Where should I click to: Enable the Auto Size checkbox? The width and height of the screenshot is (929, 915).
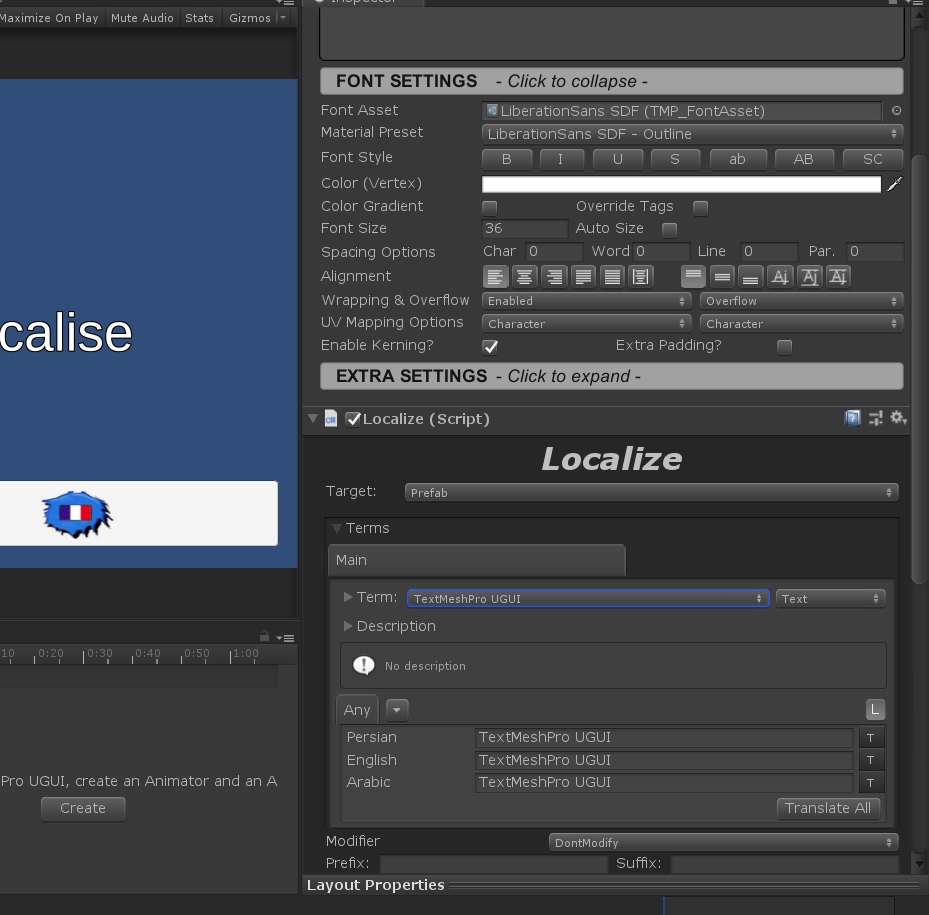pos(670,230)
